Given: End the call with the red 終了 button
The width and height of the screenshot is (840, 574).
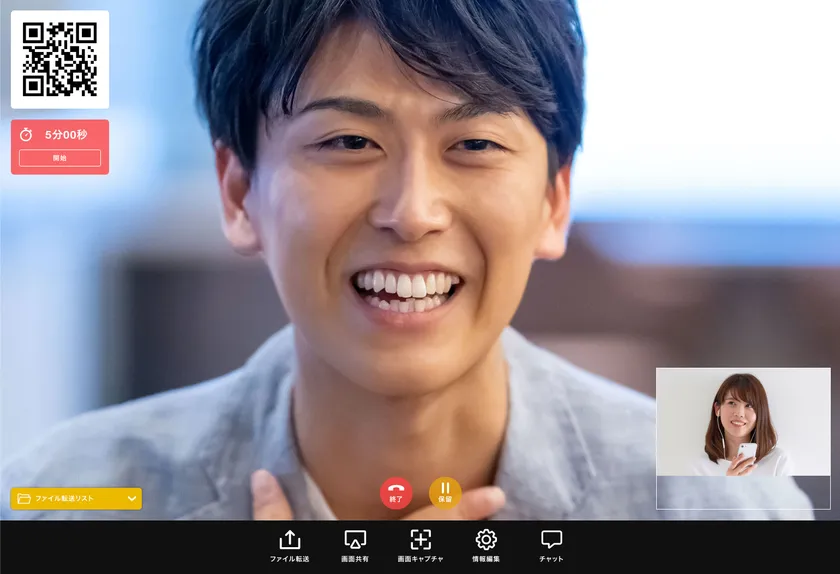Looking at the screenshot, I should tap(396, 493).
